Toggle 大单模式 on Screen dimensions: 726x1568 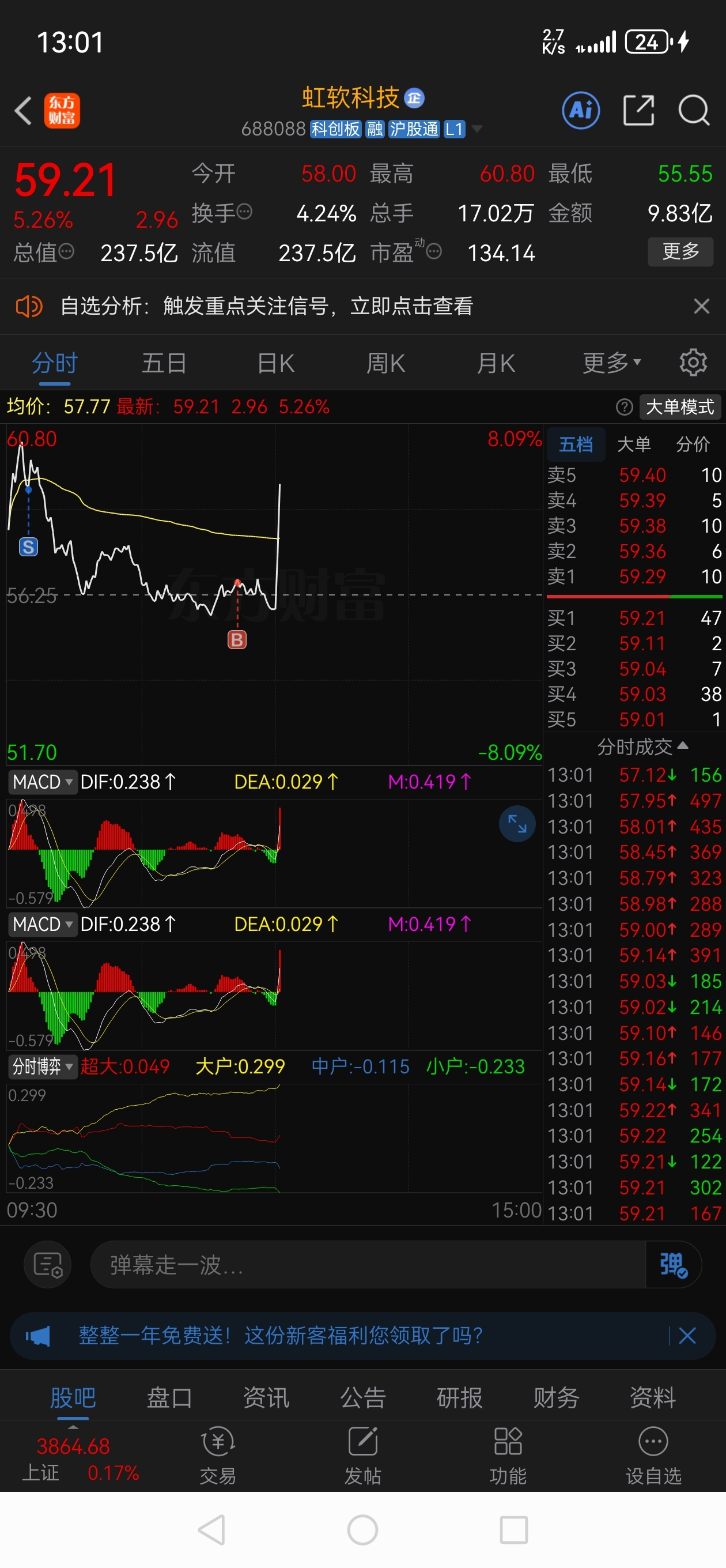[680, 406]
